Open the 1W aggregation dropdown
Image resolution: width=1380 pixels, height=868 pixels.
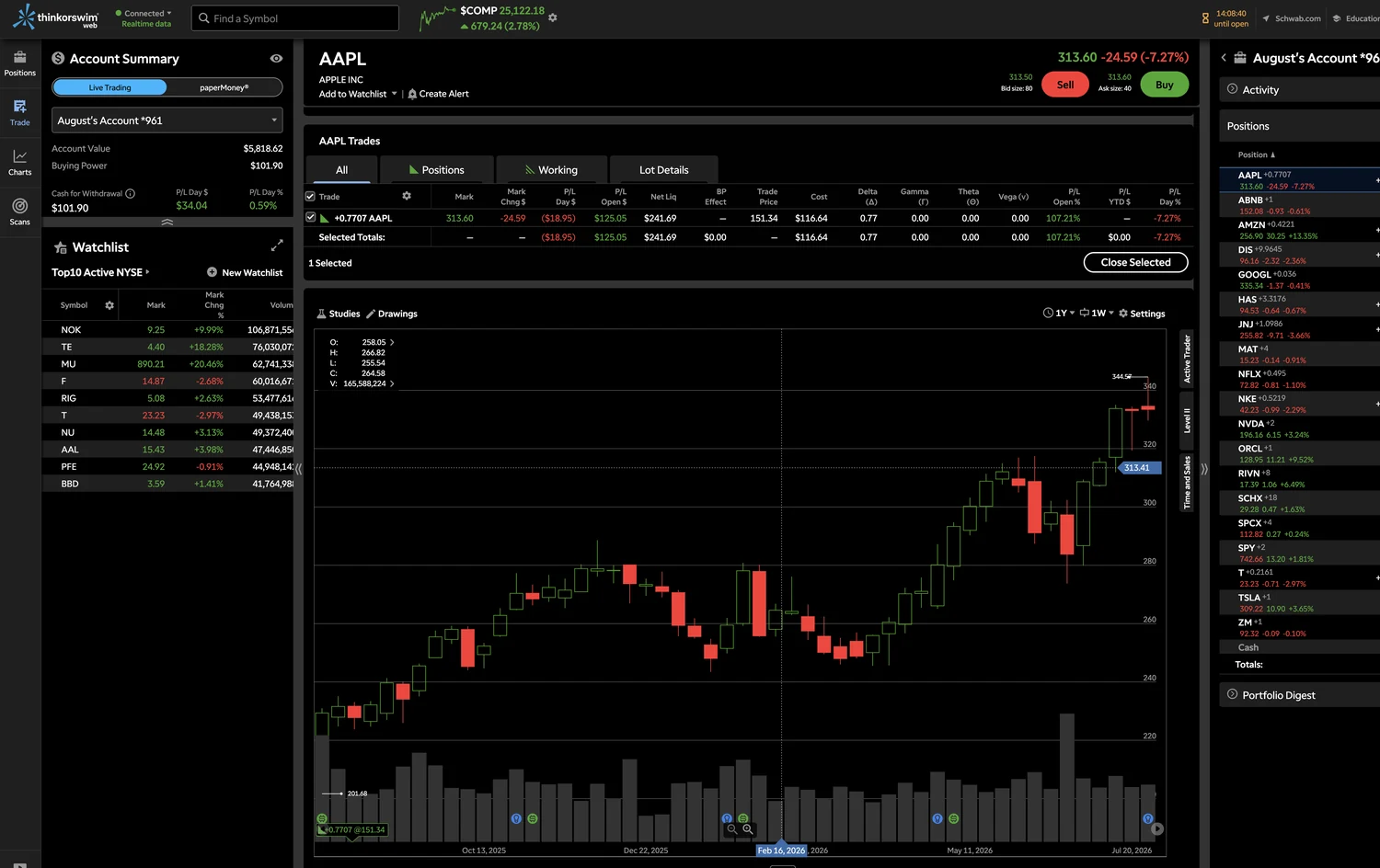(x=1097, y=314)
